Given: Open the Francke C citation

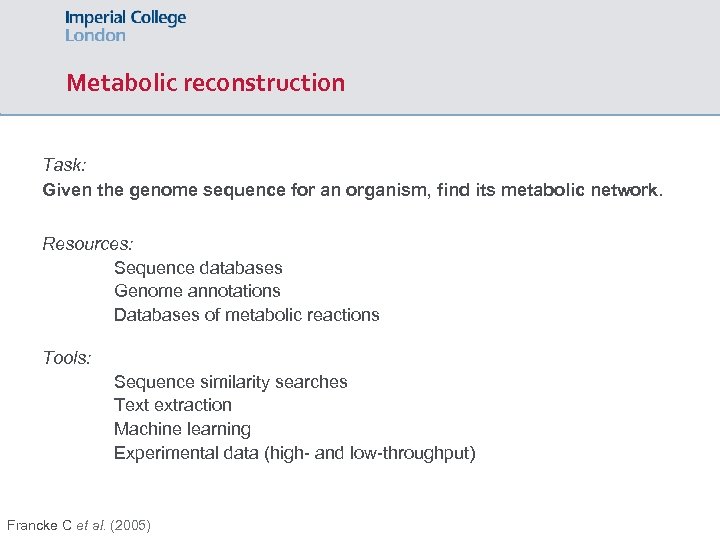Looking at the screenshot, I should point(40,525).
